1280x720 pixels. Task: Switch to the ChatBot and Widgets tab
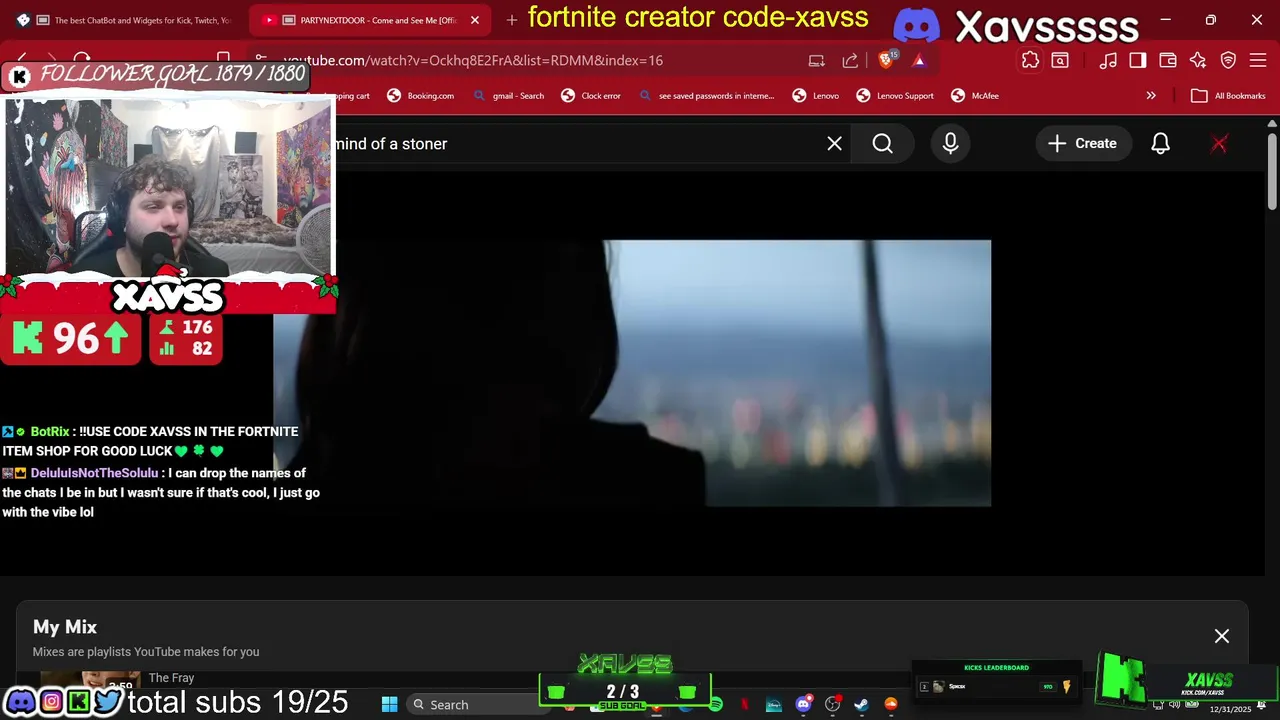125,20
